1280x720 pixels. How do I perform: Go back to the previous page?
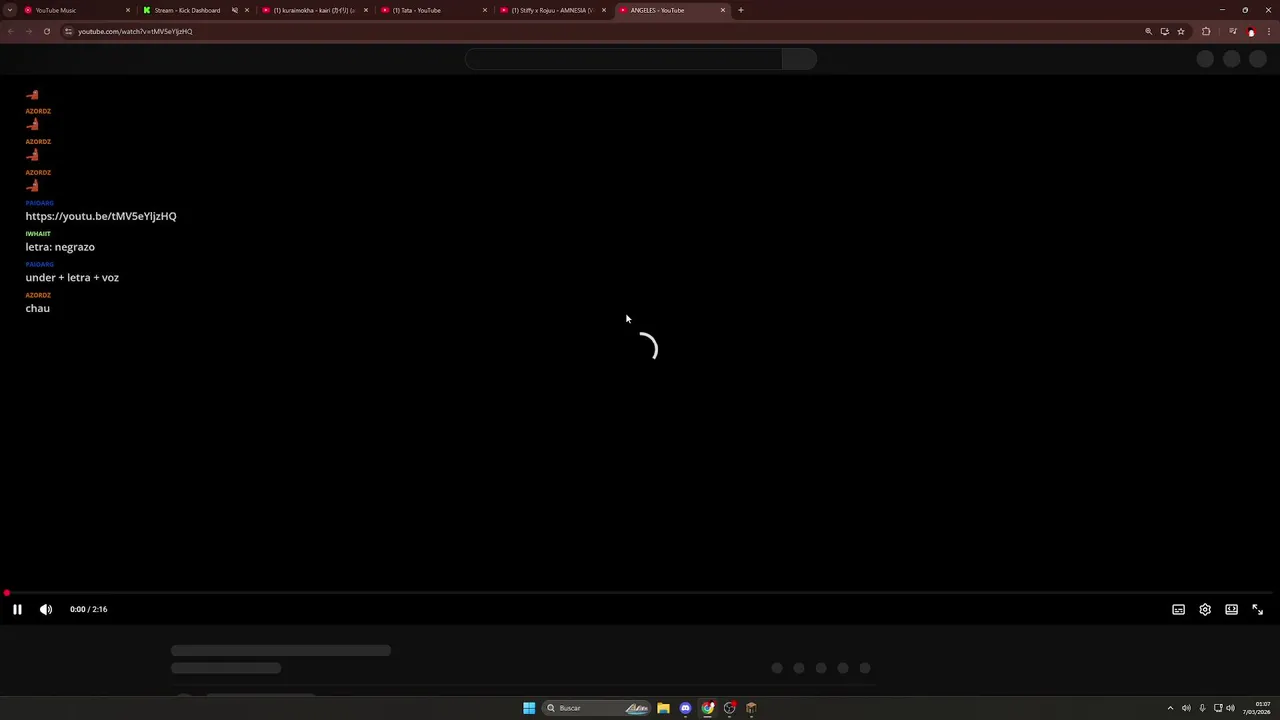click(11, 31)
